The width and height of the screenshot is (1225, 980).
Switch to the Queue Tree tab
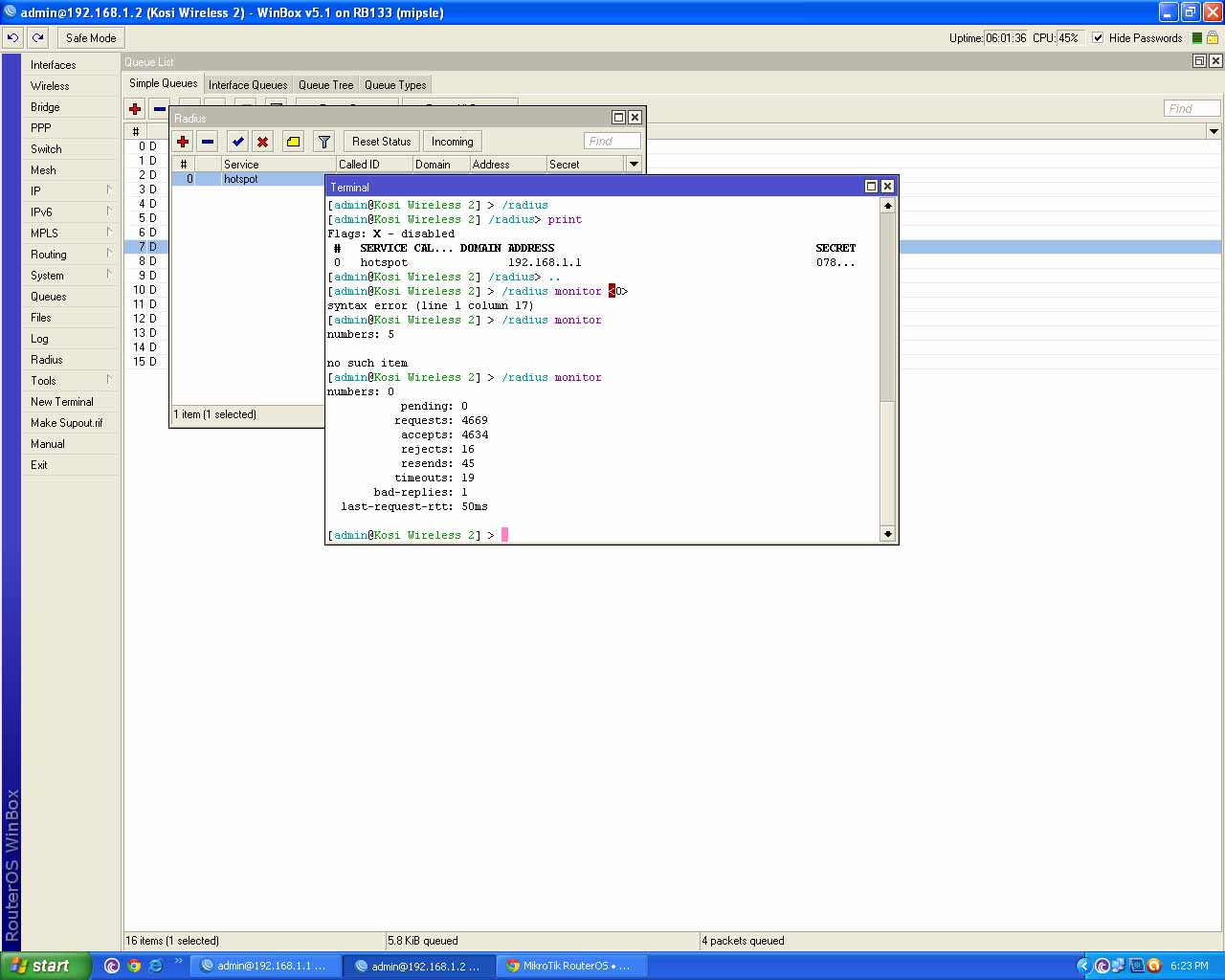point(325,85)
